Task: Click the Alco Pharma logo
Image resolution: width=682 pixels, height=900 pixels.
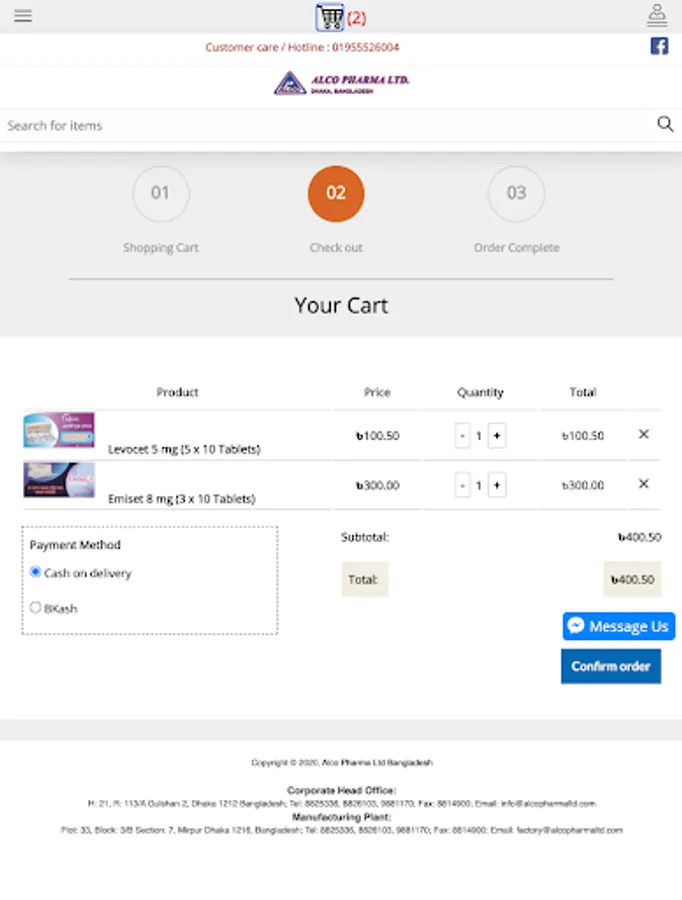Action: pyautogui.click(x=341, y=83)
